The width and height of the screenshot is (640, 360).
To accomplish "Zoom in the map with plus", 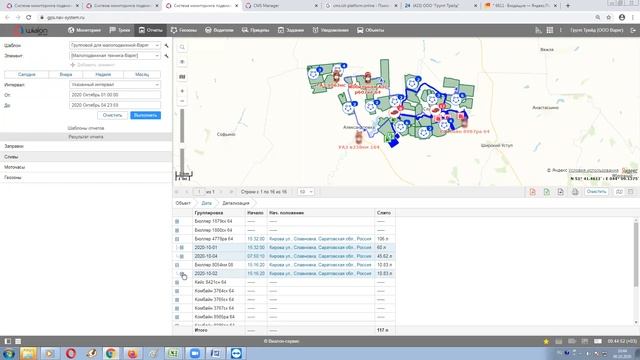I will (x=182, y=91).
